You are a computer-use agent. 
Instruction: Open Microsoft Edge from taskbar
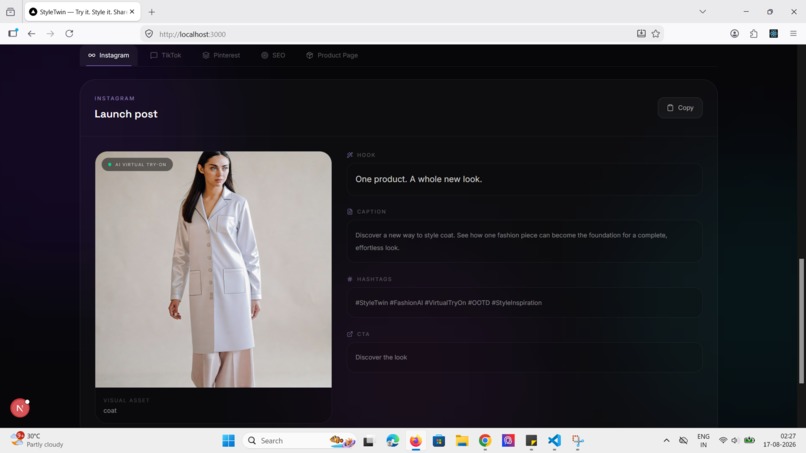point(392,440)
